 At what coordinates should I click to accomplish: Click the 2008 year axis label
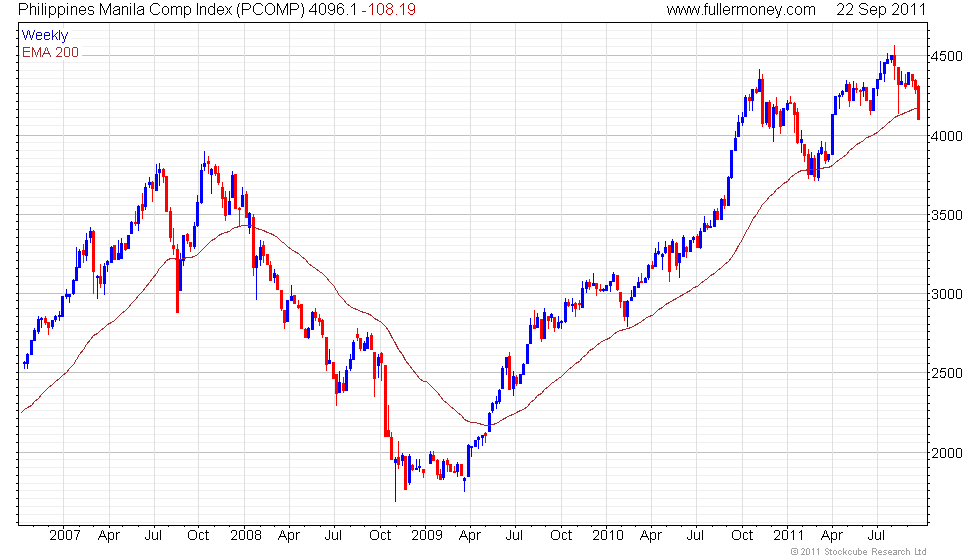(246, 535)
